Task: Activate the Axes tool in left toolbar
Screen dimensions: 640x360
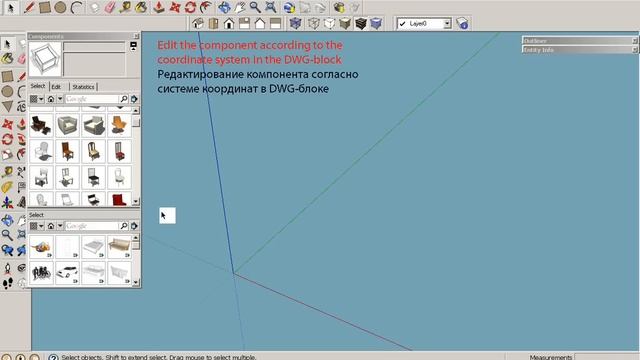Action: point(7,202)
